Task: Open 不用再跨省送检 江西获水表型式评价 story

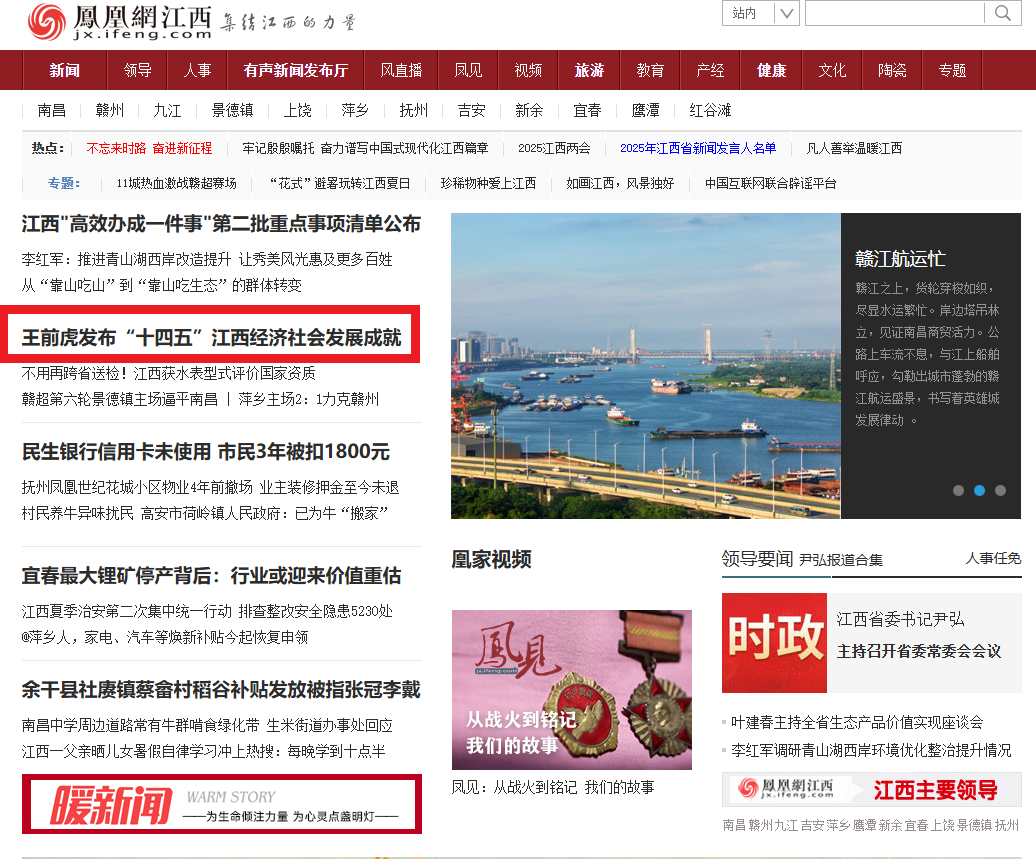Action: click(x=168, y=373)
